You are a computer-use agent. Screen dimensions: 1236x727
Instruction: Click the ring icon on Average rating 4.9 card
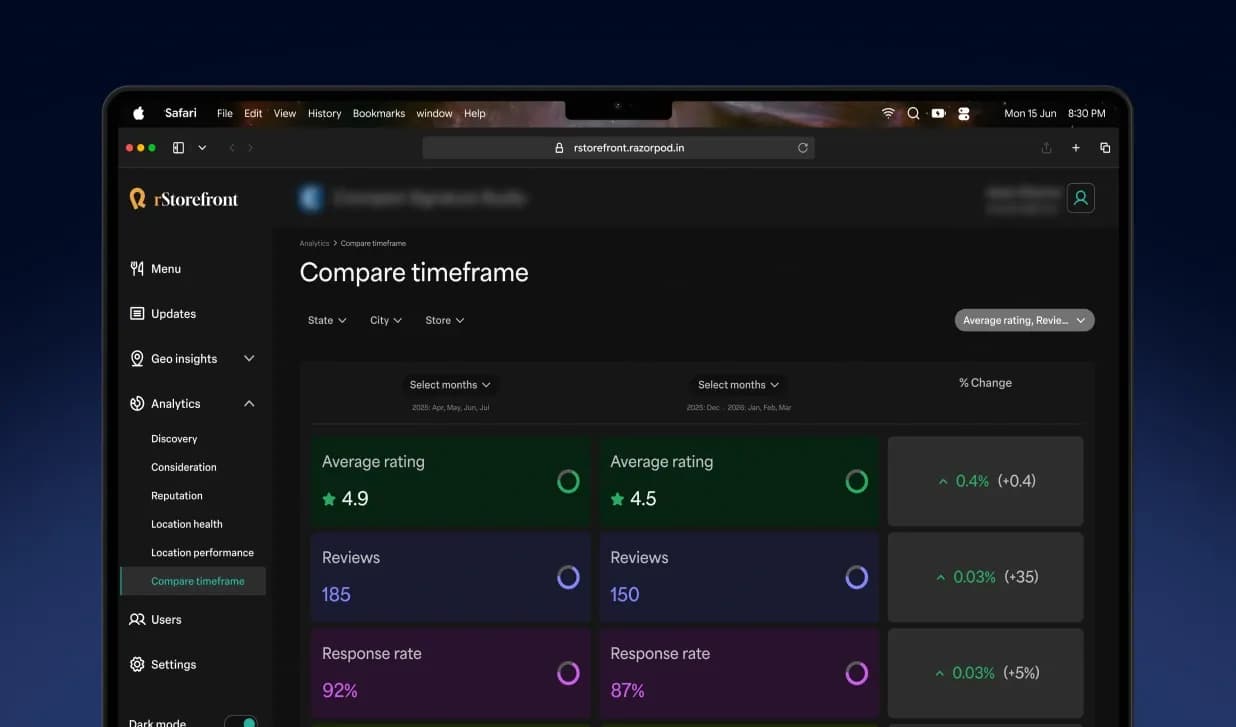point(568,481)
